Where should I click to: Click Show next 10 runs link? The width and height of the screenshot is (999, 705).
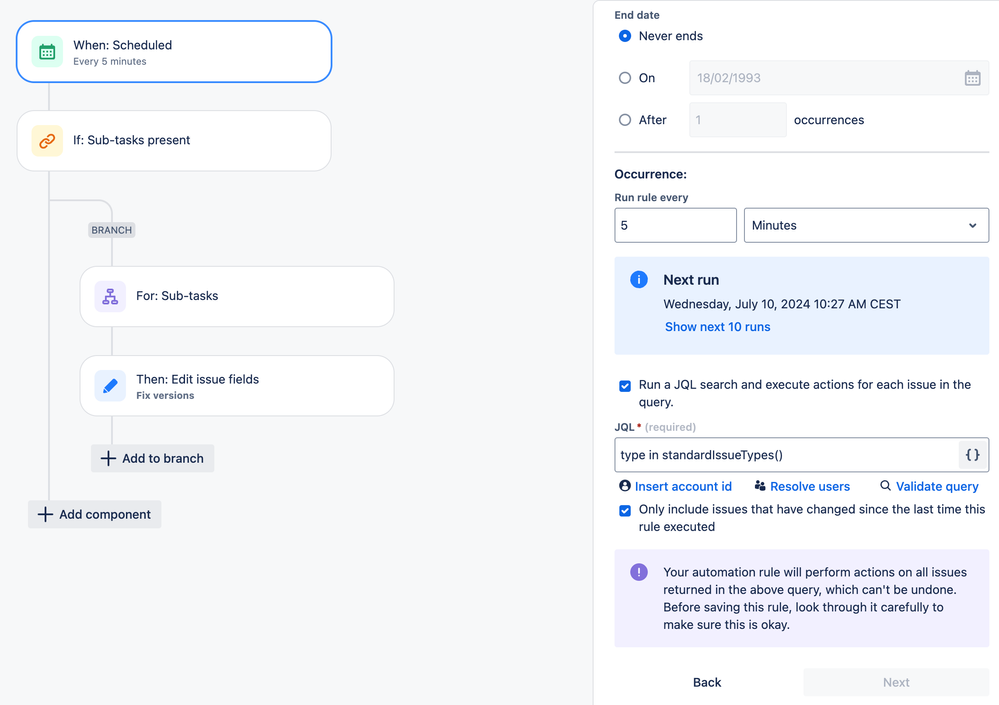(717, 327)
